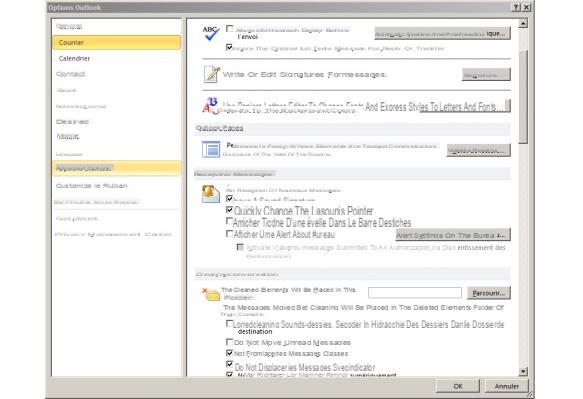Open the Letters And Fonts button
Screen dimensions: 583x399
pyautogui.click(x=465, y=106)
